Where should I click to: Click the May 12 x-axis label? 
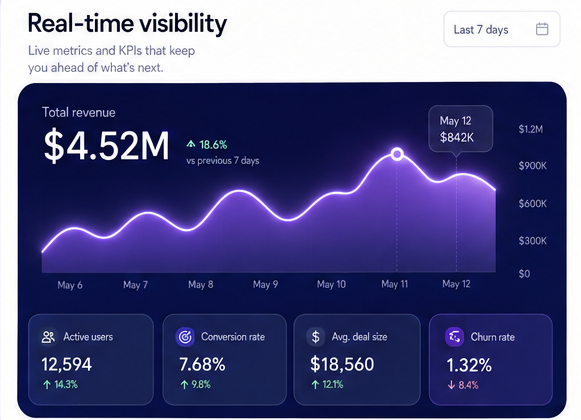[456, 284]
